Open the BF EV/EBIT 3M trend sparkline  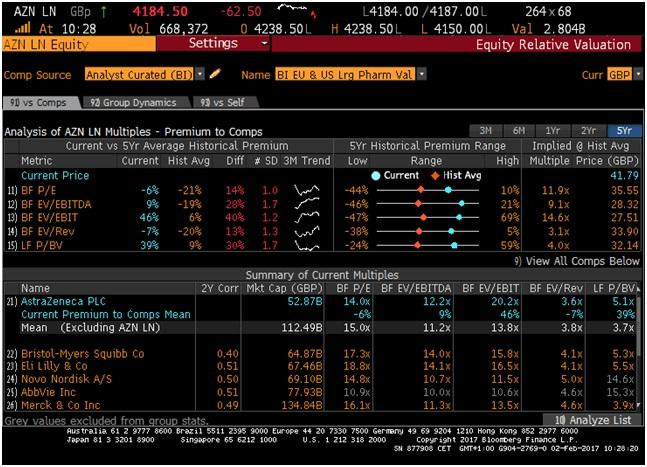(307, 217)
